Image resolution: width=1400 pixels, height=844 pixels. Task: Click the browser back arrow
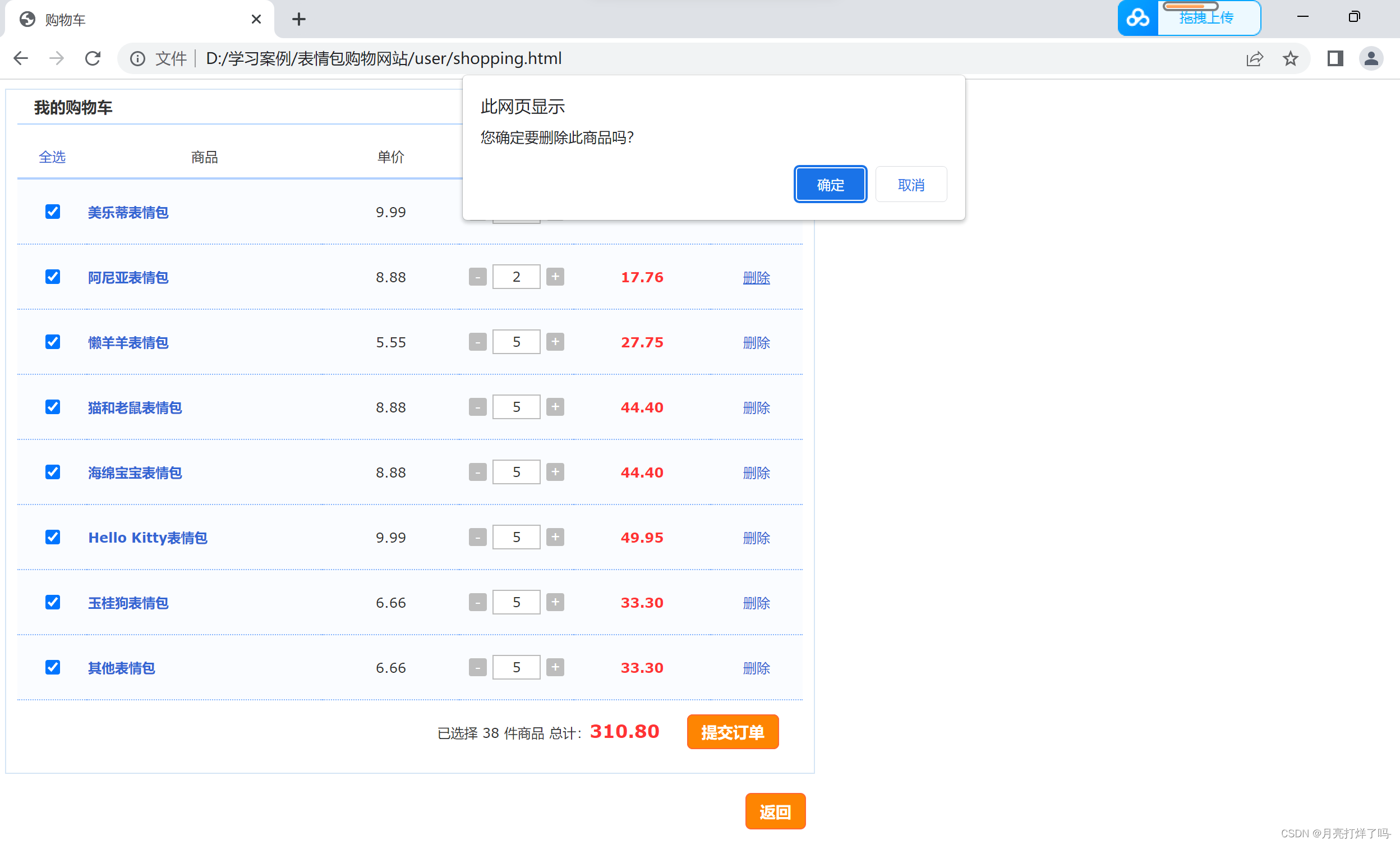[21, 58]
